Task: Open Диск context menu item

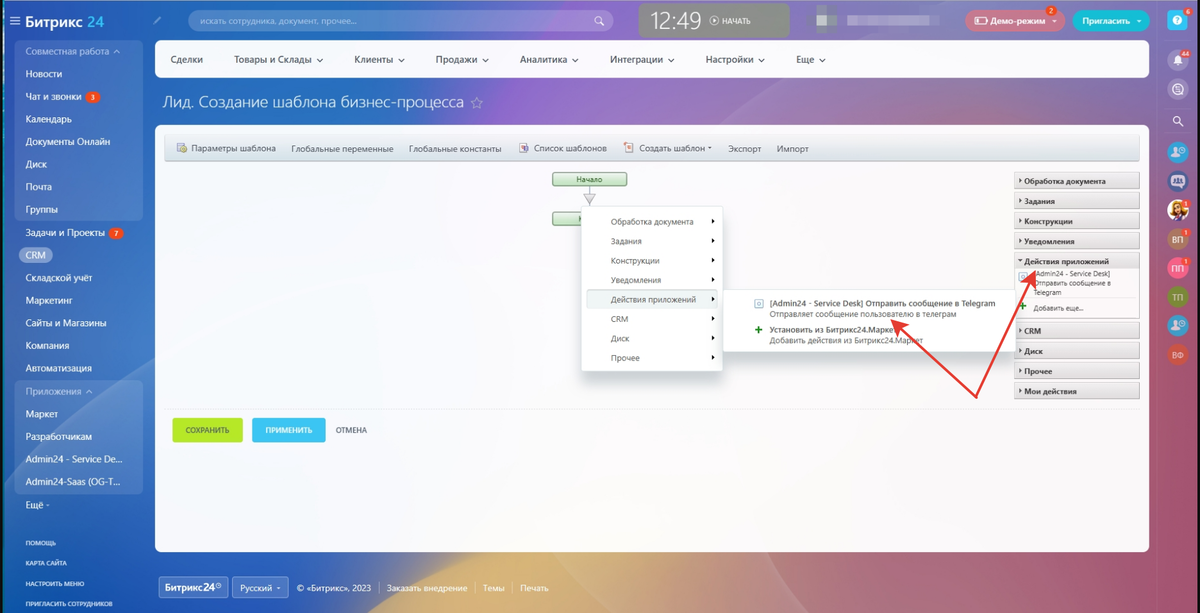Action: (652, 338)
